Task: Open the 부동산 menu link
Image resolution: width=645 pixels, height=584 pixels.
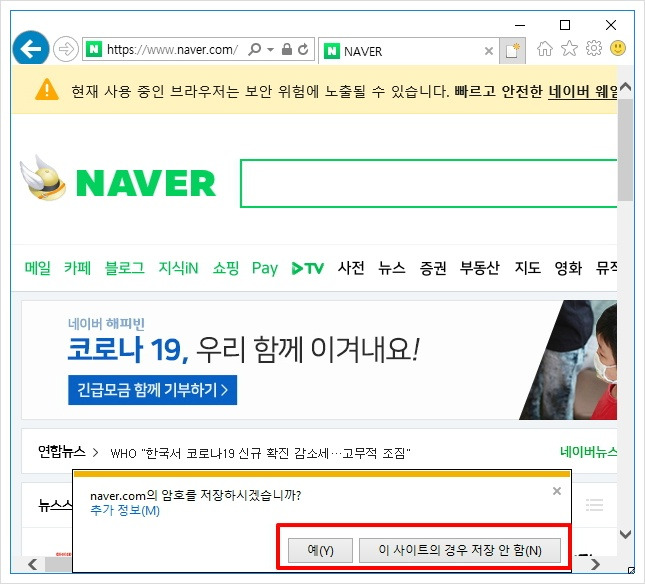Action: tap(480, 268)
